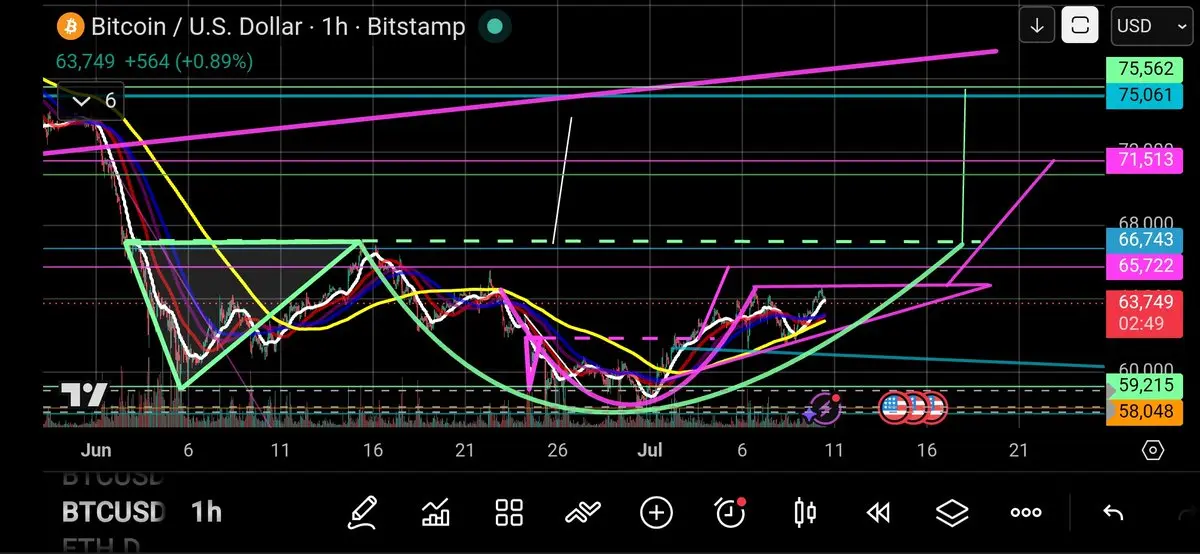The image size is (1200, 554).
Task: Undo with the curved back arrow
Action: pyautogui.click(x=1113, y=513)
